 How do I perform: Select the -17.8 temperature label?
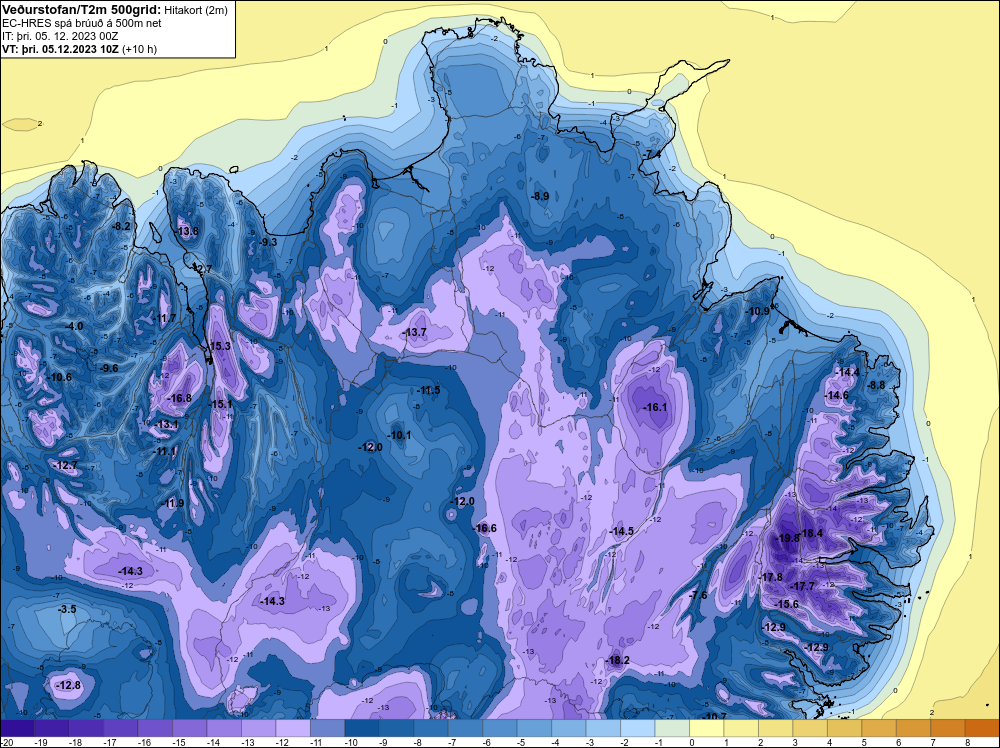pyautogui.click(x=771, y=577)
